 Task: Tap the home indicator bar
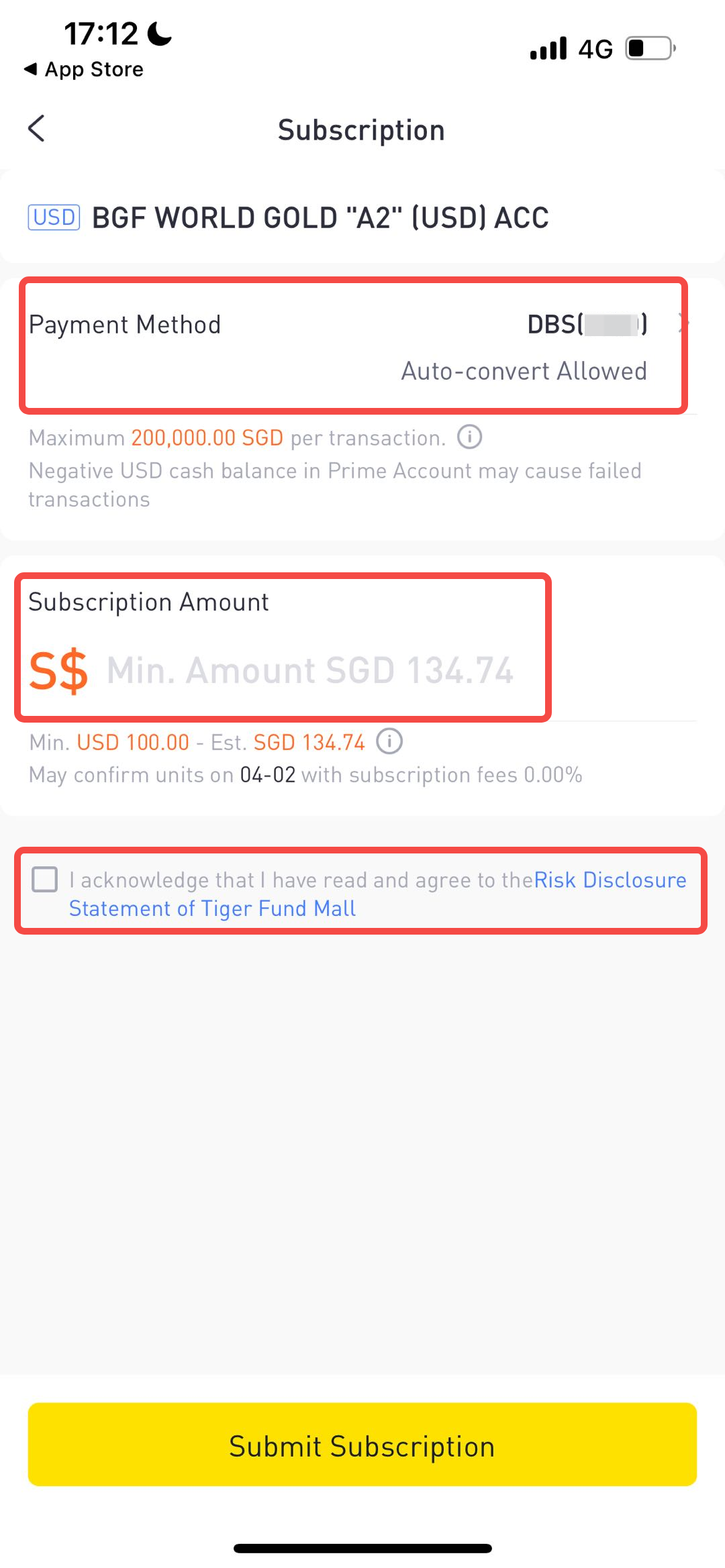[x=362, y=1549]
